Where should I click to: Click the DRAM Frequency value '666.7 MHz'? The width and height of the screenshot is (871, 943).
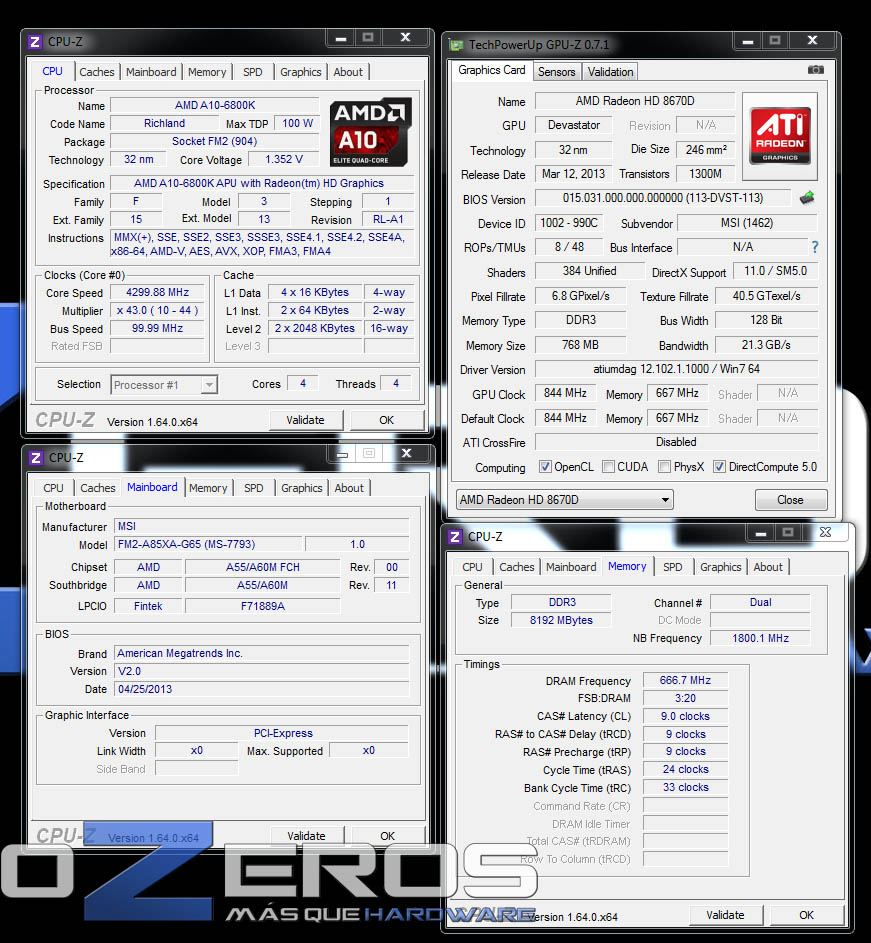[685, 680]
